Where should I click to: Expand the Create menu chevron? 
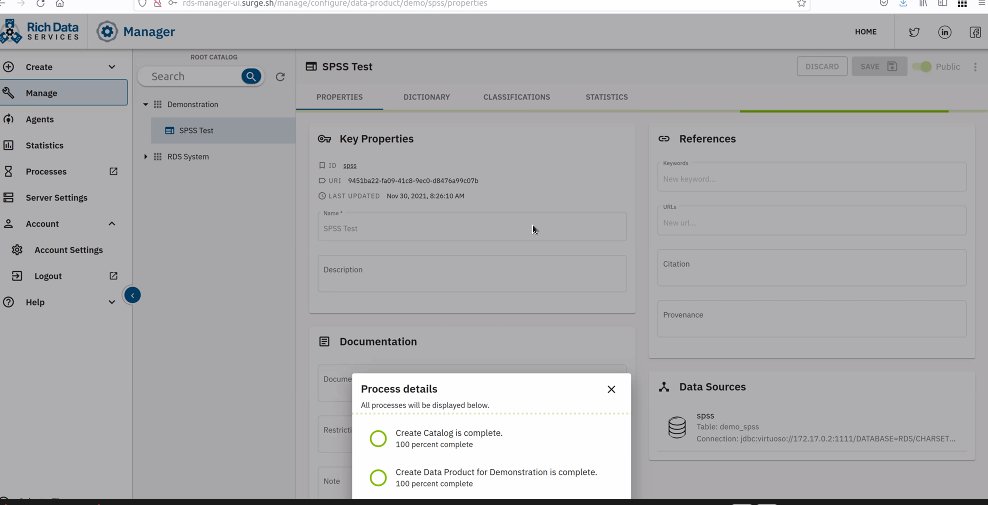tap(112, 67)
